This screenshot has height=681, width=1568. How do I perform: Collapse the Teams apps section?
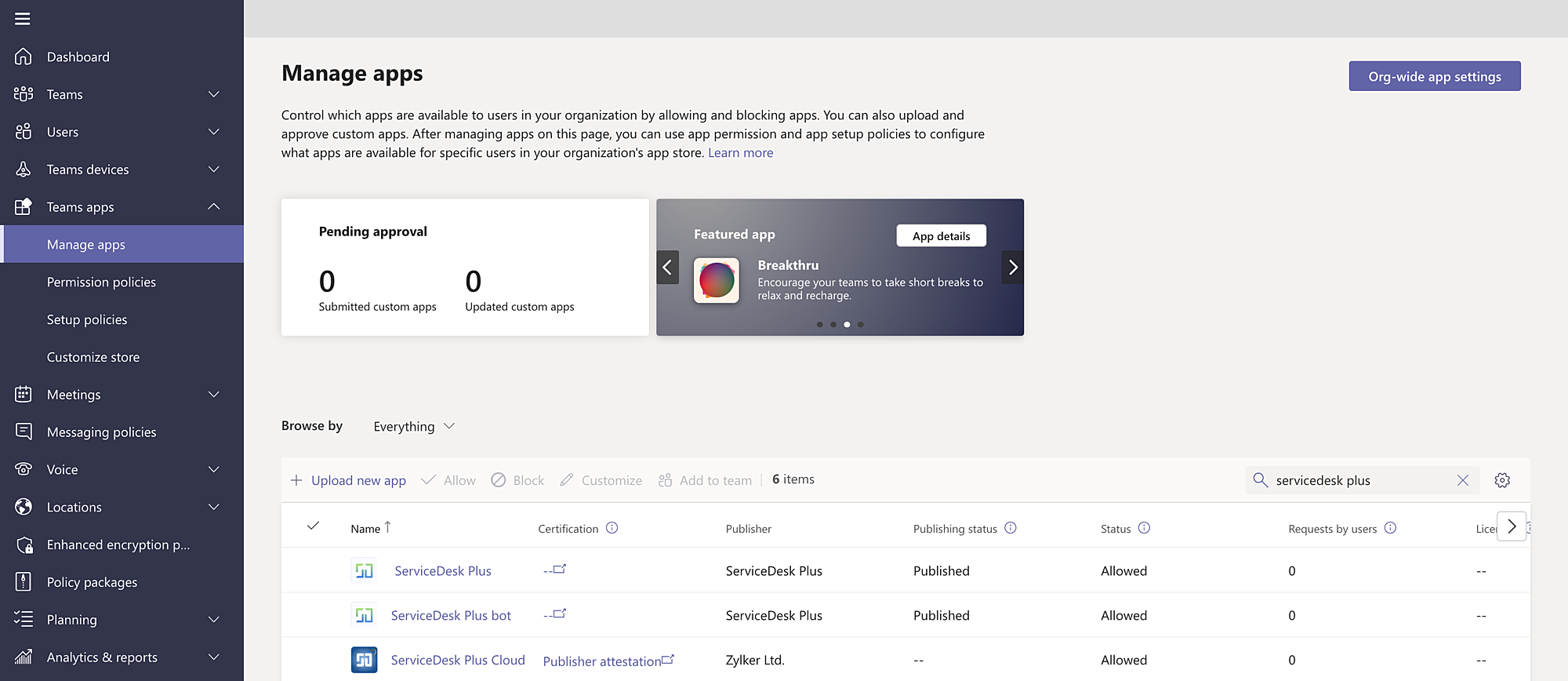coord(213,207)
